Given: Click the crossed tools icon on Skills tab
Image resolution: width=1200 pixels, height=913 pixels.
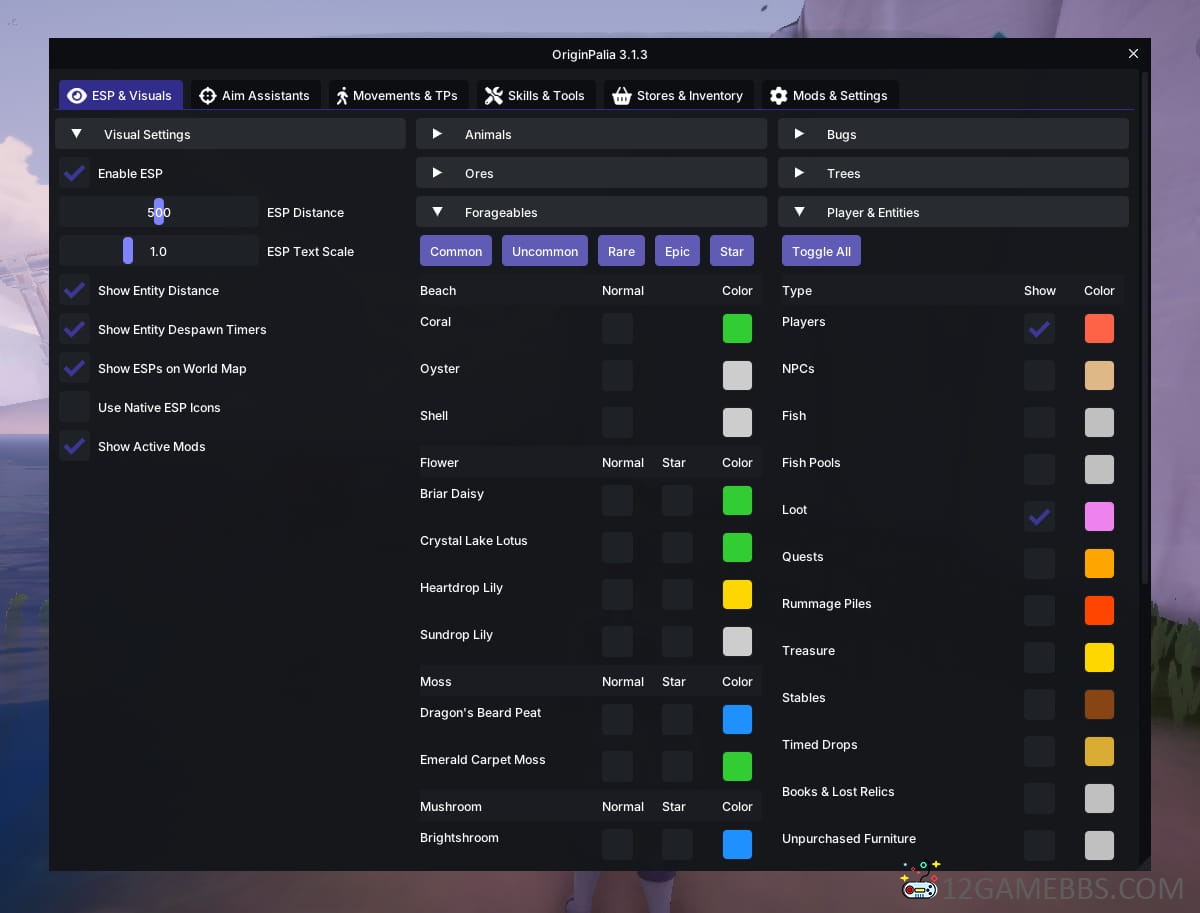Looking at the screenshot, I should pos(494,96).
